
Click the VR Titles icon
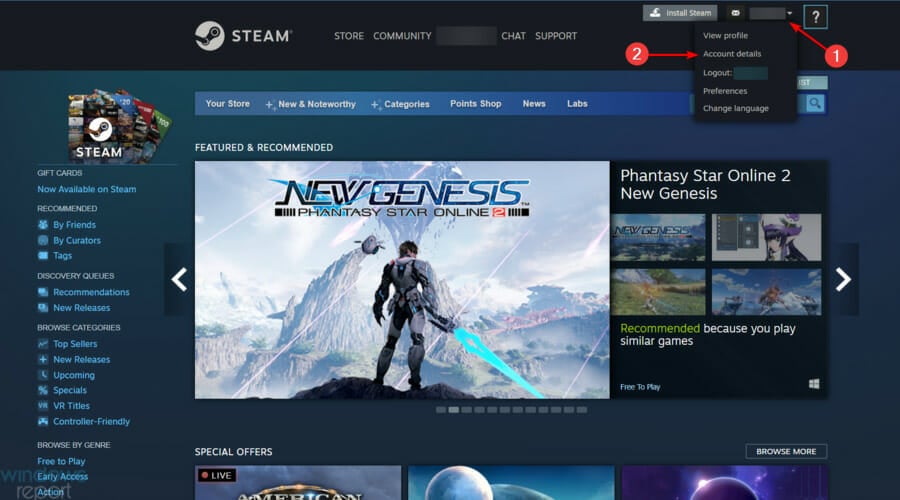click(43, 405)
